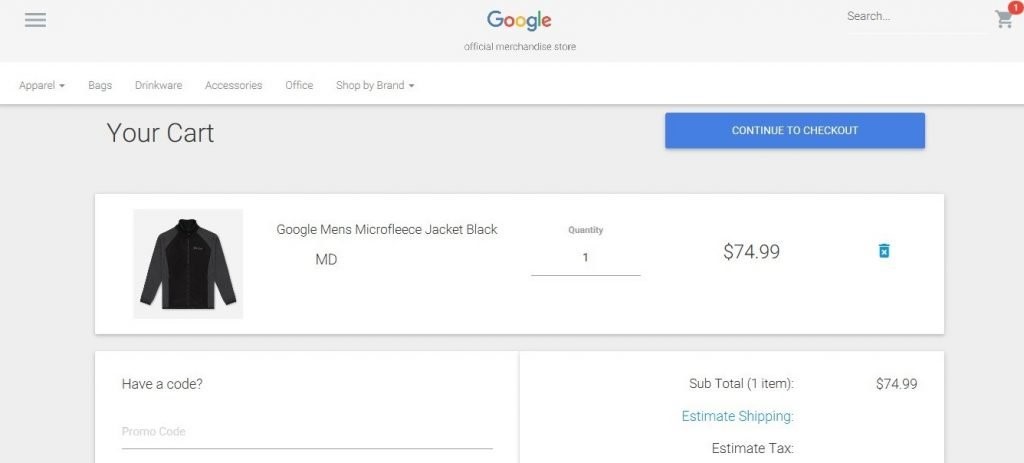Click the Google logo in the header
Viewport: 1024px width, 463px height.
[519, 20]
